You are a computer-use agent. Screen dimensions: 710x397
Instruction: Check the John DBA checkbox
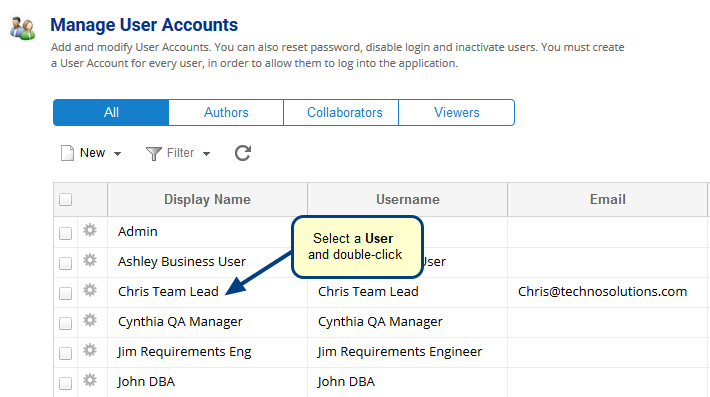tap(66, 383)
